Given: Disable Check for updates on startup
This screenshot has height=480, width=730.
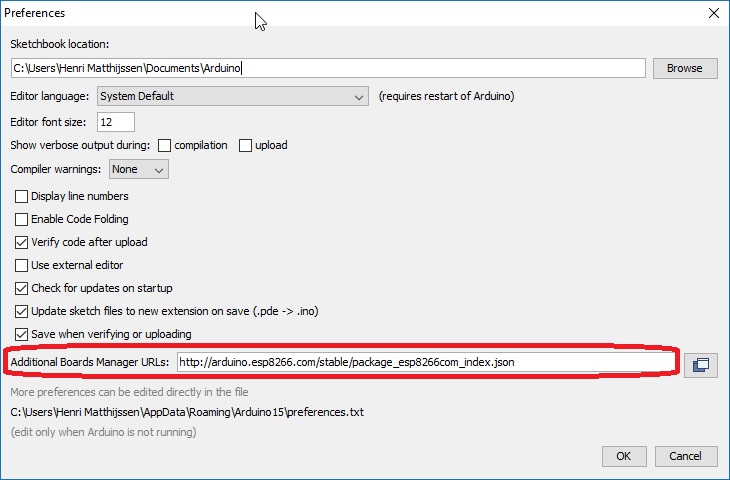Looking at the screenshot, I should (21, 289).
